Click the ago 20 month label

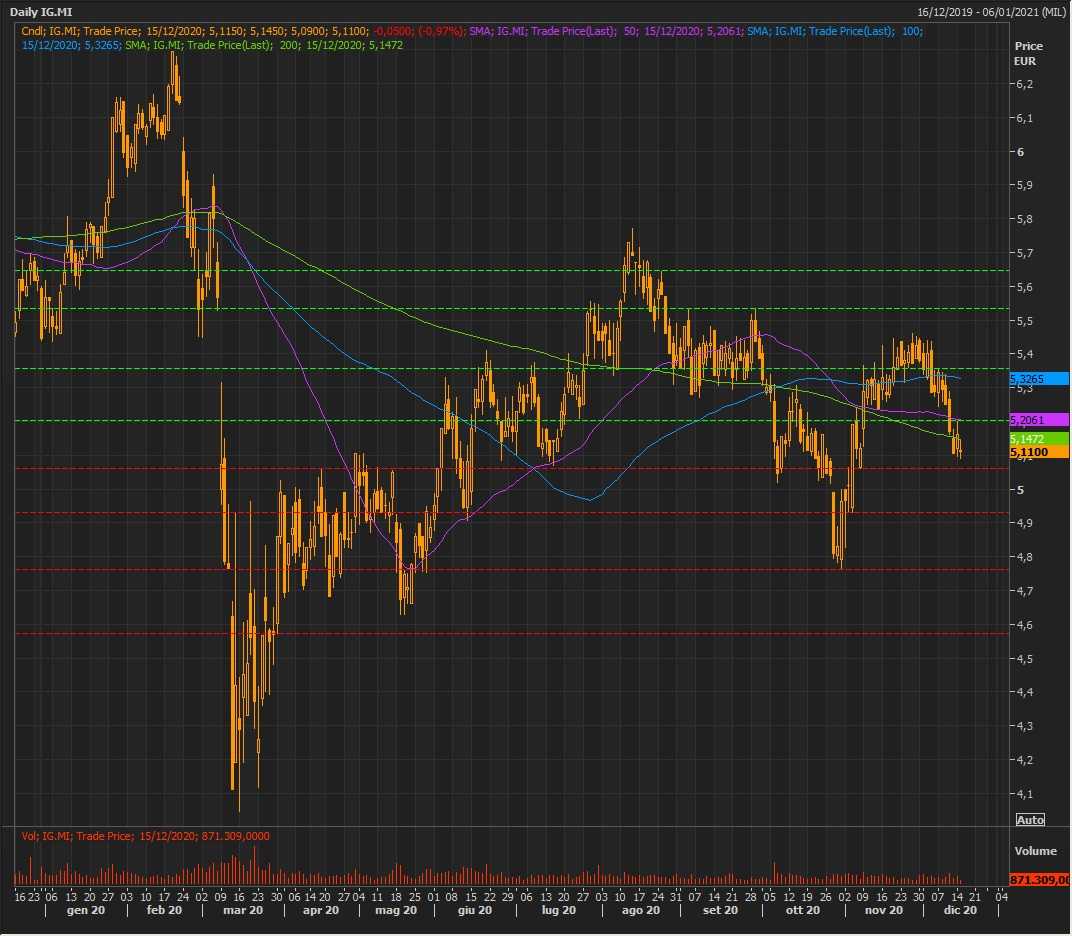pos(640,910)
